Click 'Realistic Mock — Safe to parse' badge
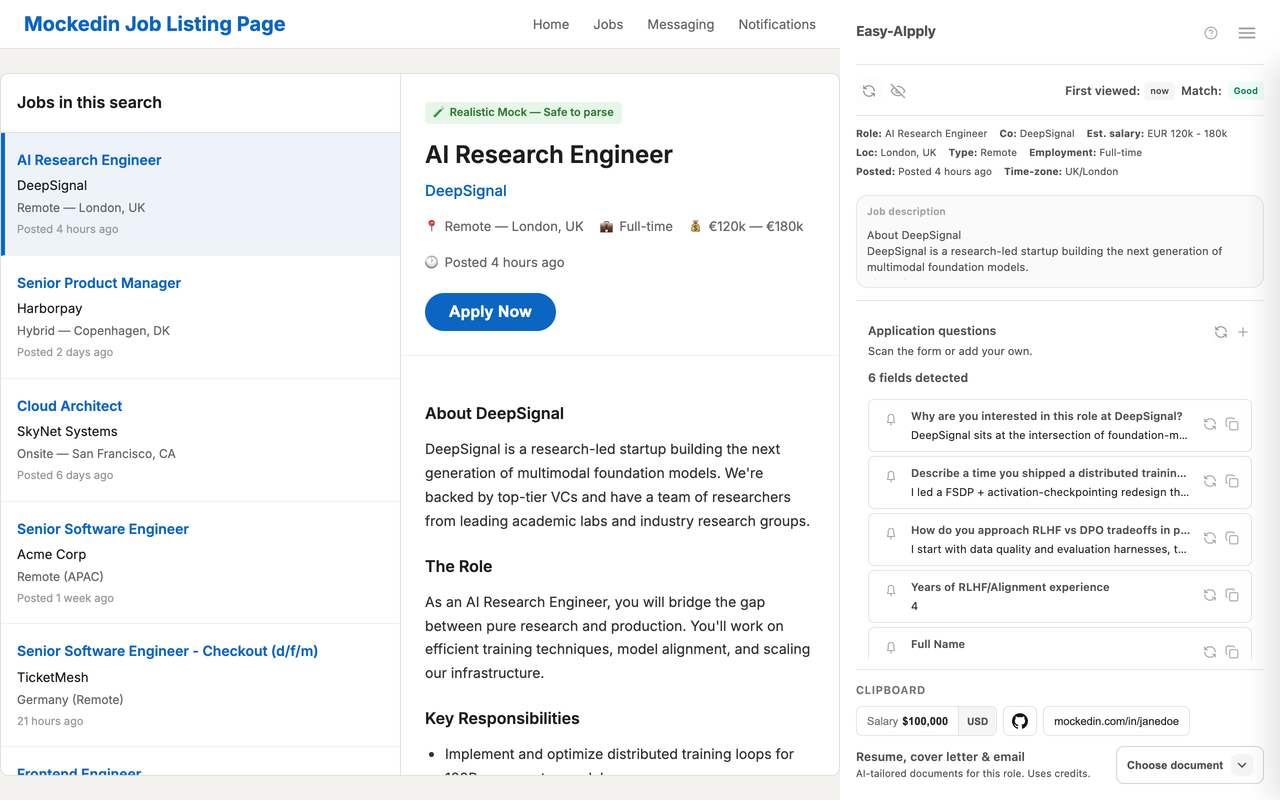Screen dimensions: 1280x800 coord(523,112)
